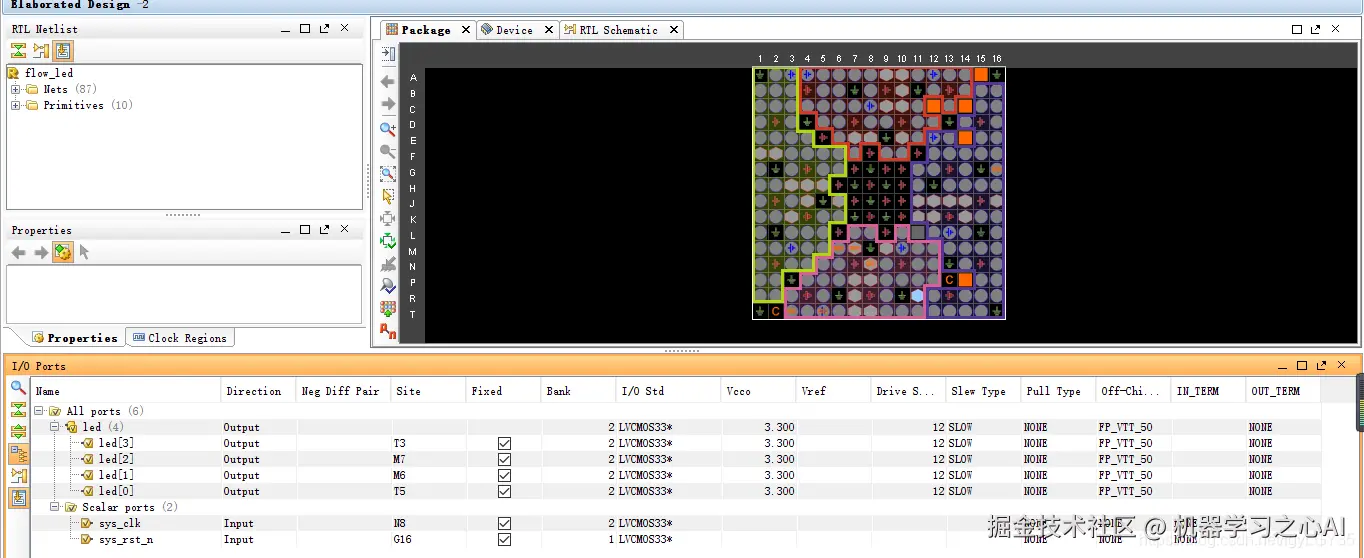
Task: Collapse all in RTL Netlist toolbar
Action: click(19, 51)
